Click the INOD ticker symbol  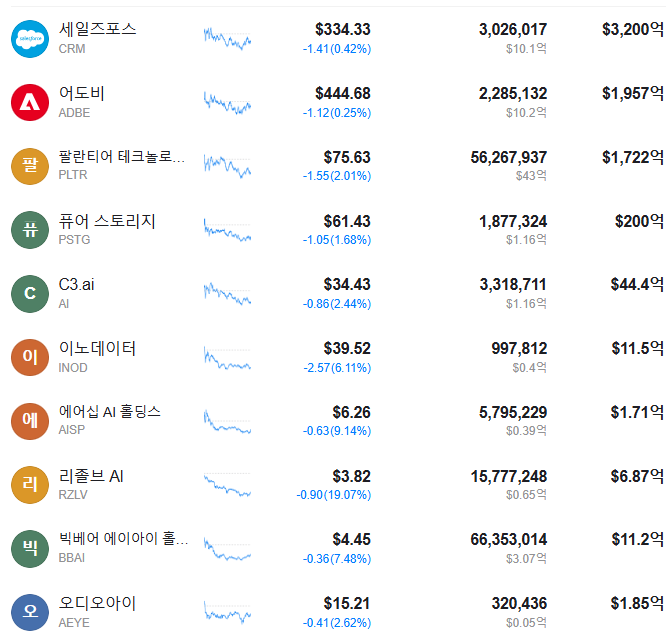coord(73,368)
